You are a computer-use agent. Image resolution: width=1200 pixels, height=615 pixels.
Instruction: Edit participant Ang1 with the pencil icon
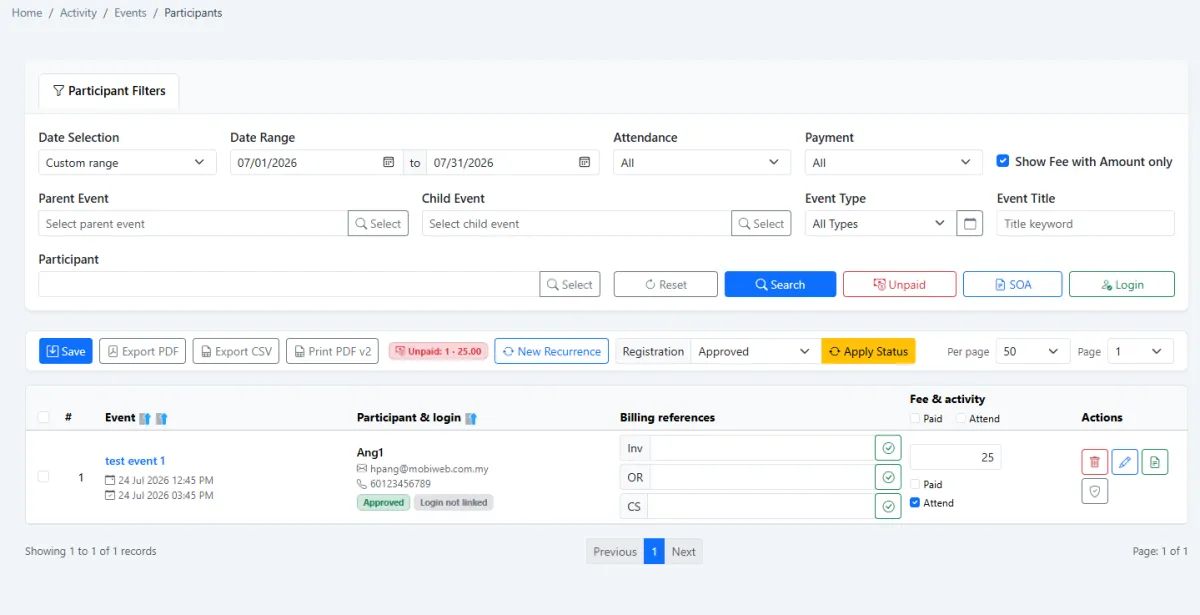coord(1125,462)
